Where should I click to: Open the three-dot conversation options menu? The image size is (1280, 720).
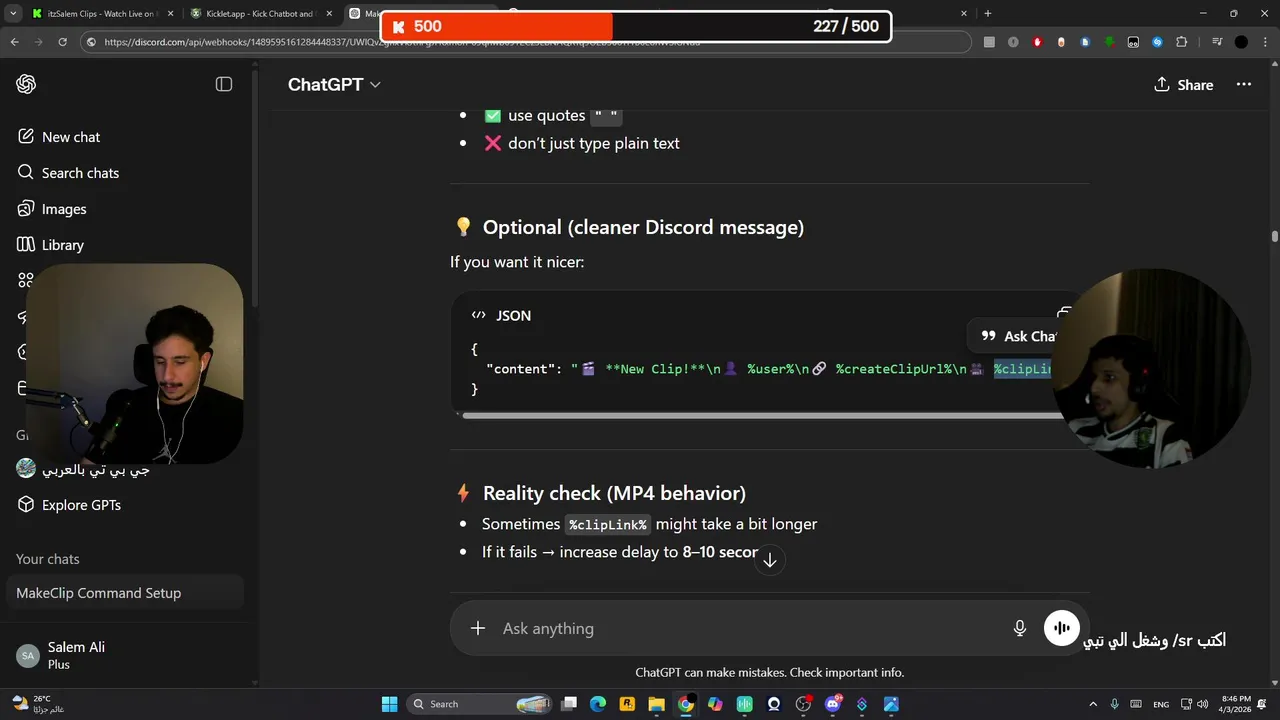[1244, 85]
